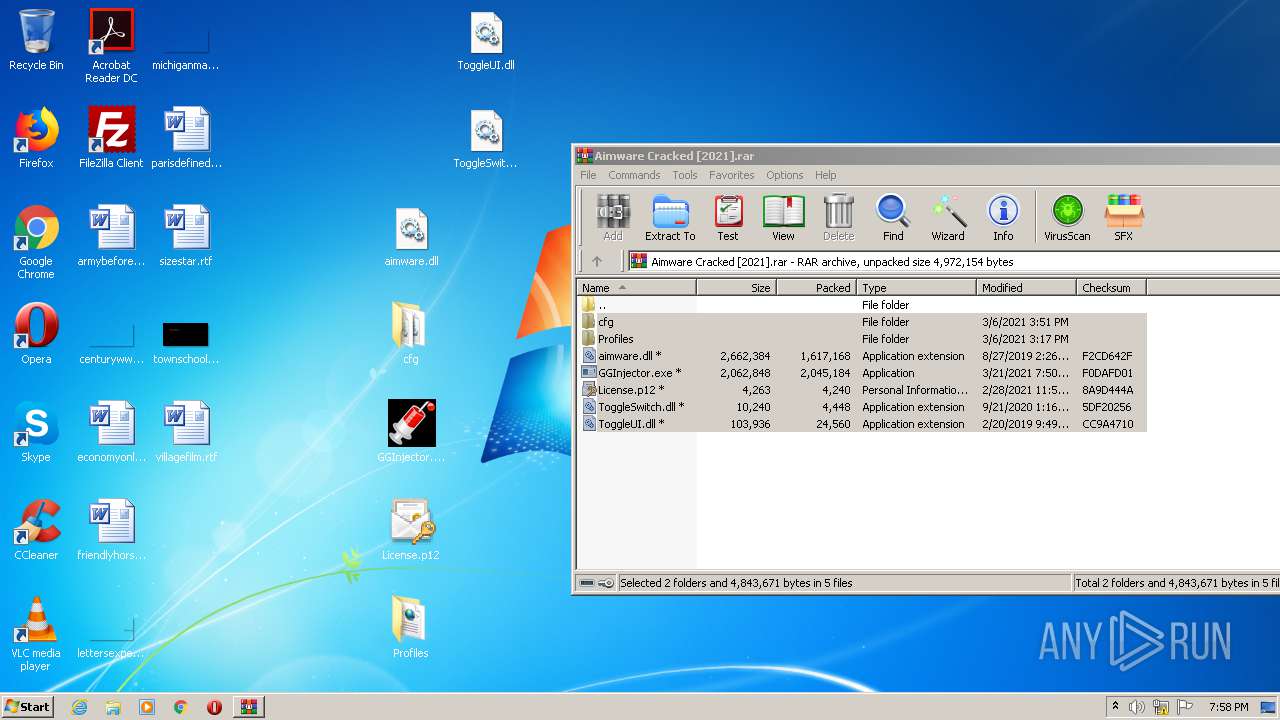Select the cfg folder on the desktop

411,334
